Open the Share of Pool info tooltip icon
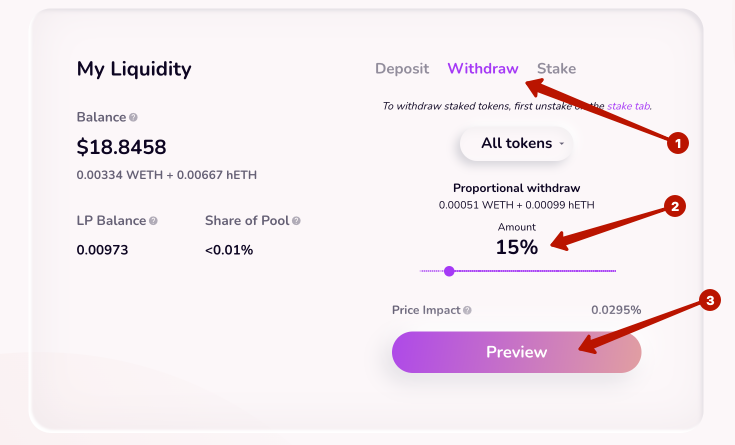This screenshot has height=445, width=735. 296,221
